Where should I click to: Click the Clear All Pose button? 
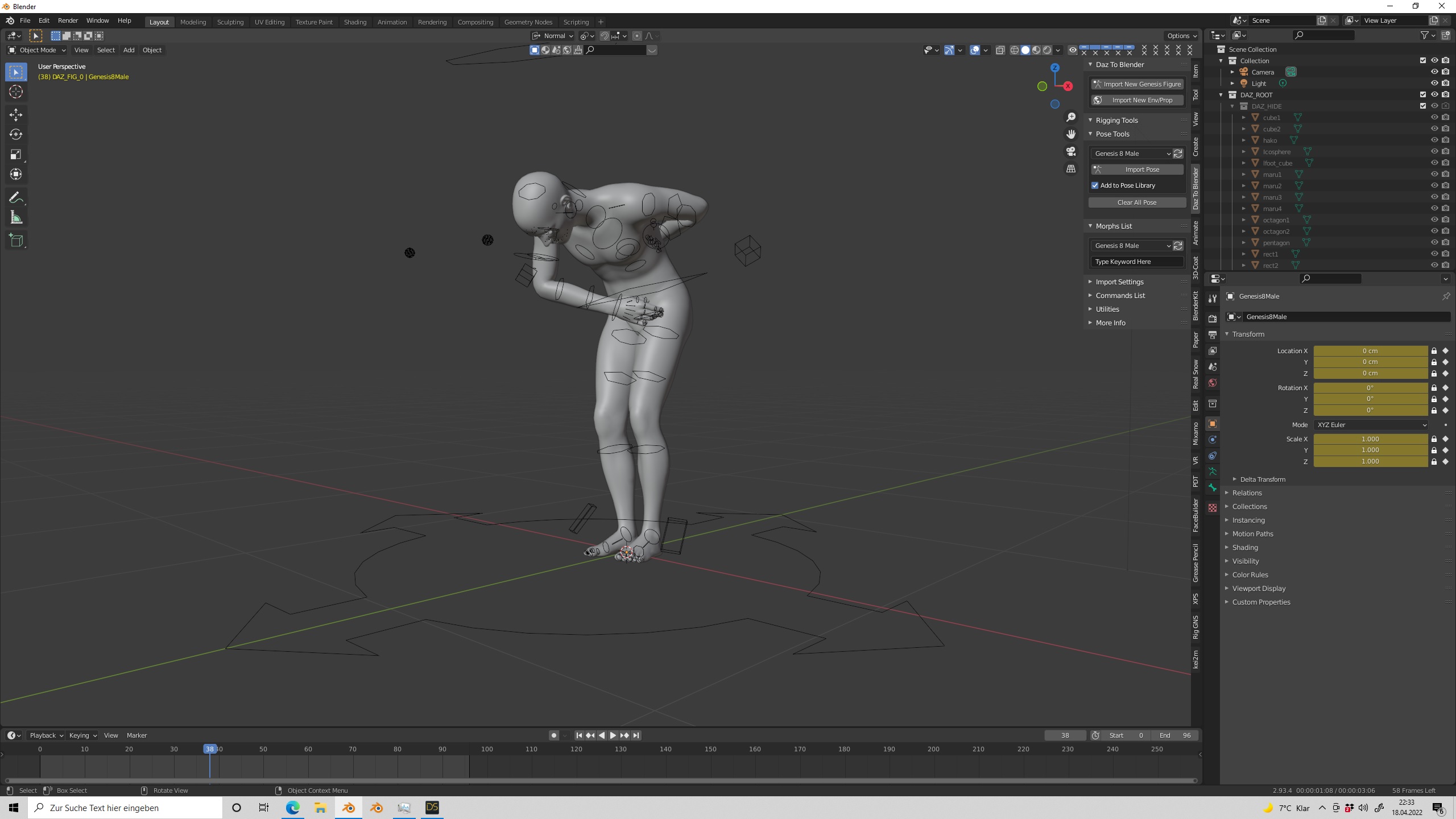[1136, 202]
